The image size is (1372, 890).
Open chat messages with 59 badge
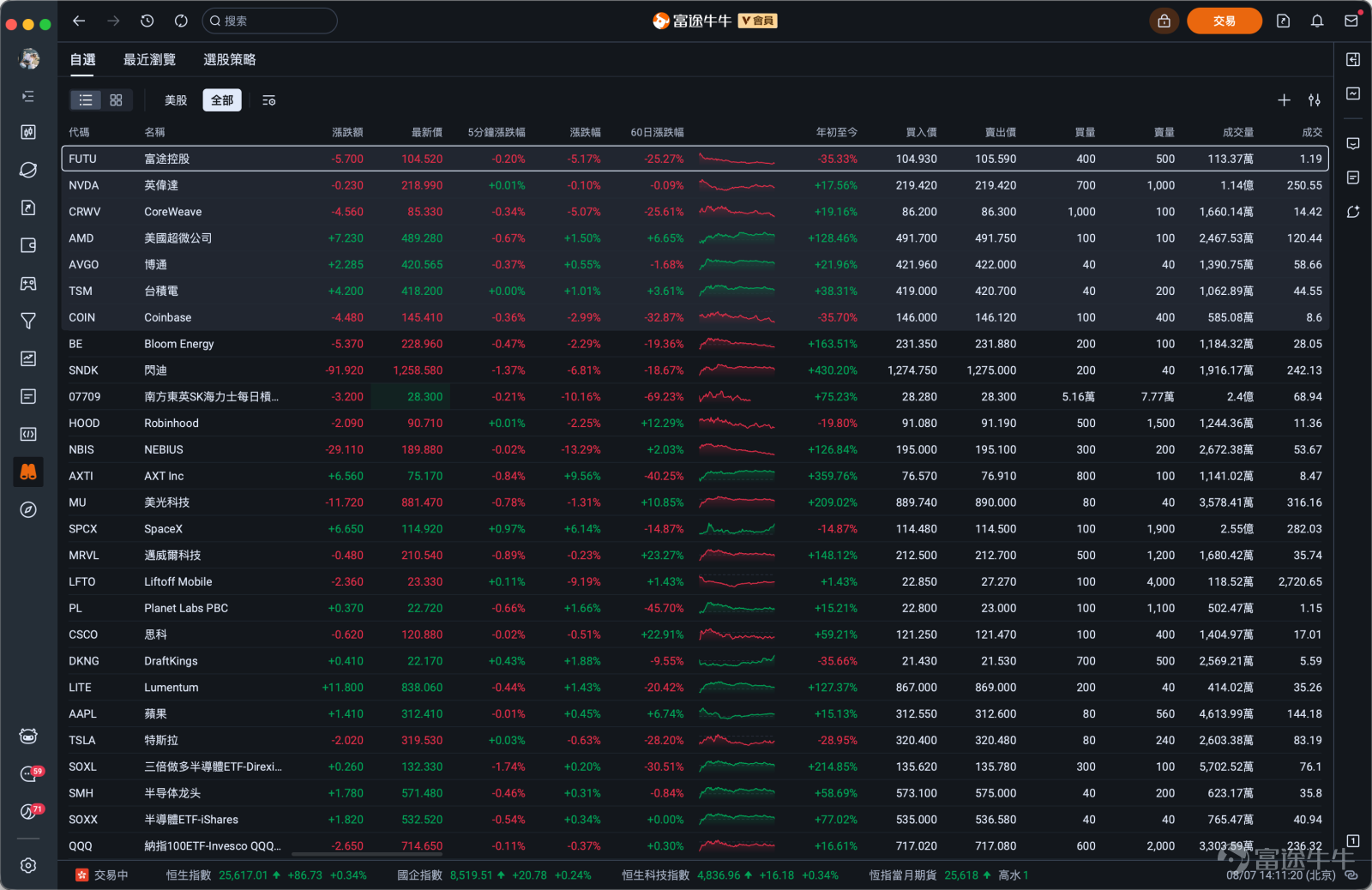pos(30,773)
